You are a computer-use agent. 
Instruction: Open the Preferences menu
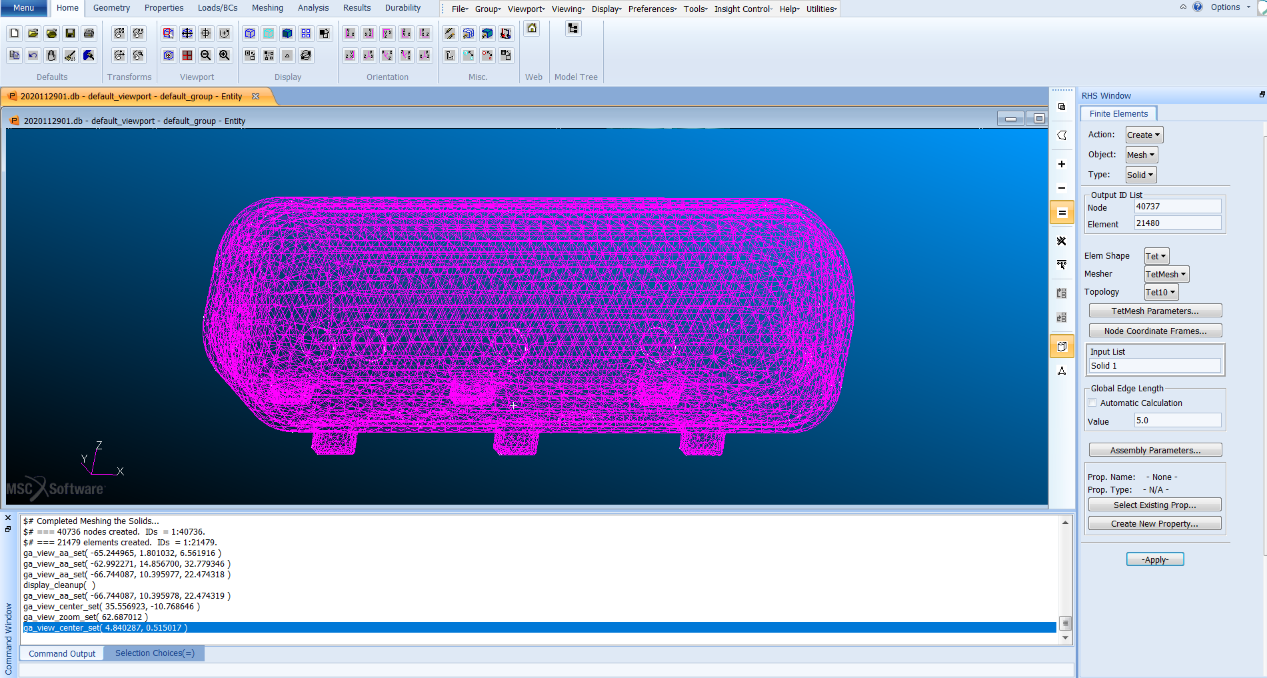click(x=653, y=8)
